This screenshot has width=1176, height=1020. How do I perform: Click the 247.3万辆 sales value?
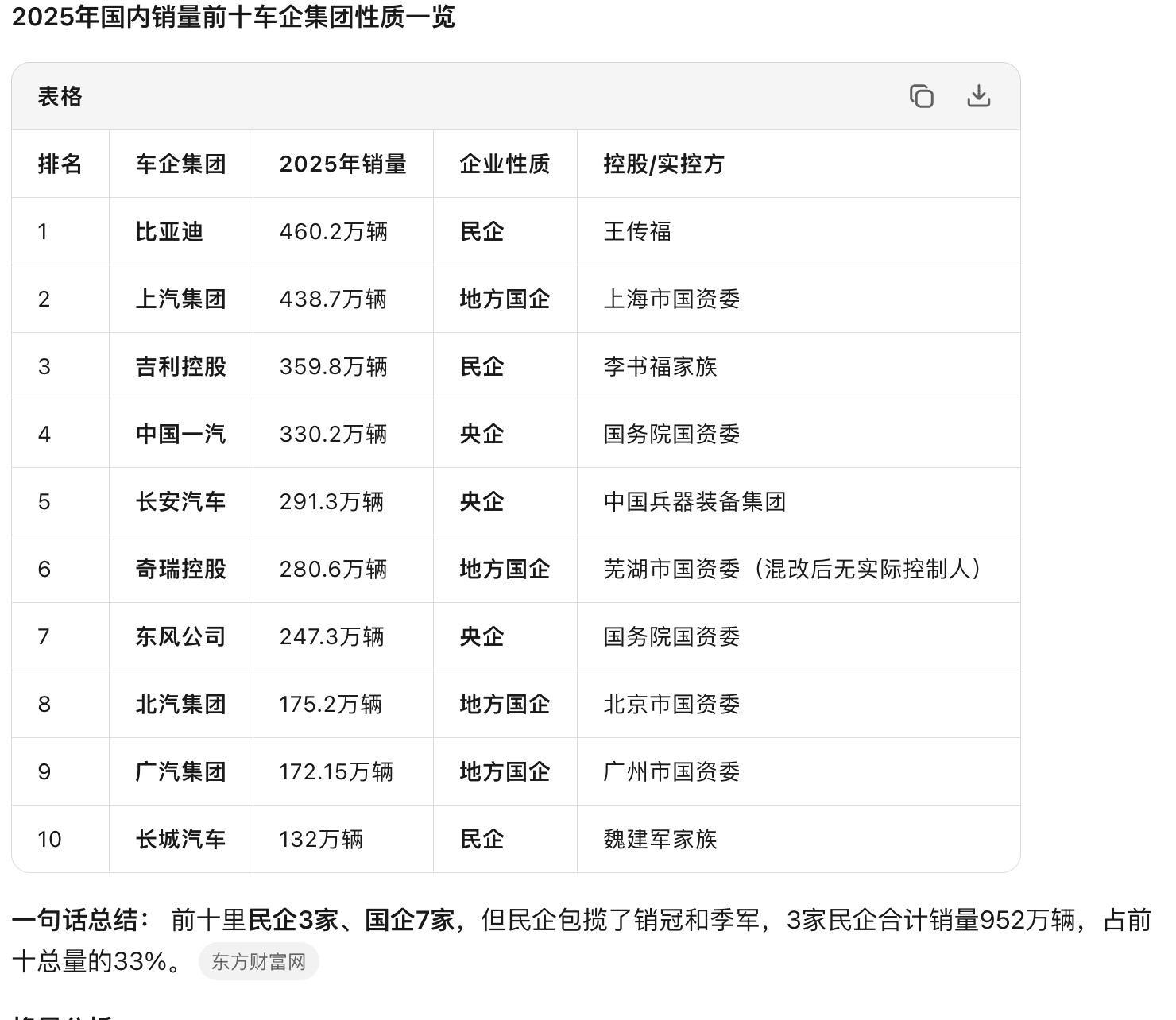332,636
